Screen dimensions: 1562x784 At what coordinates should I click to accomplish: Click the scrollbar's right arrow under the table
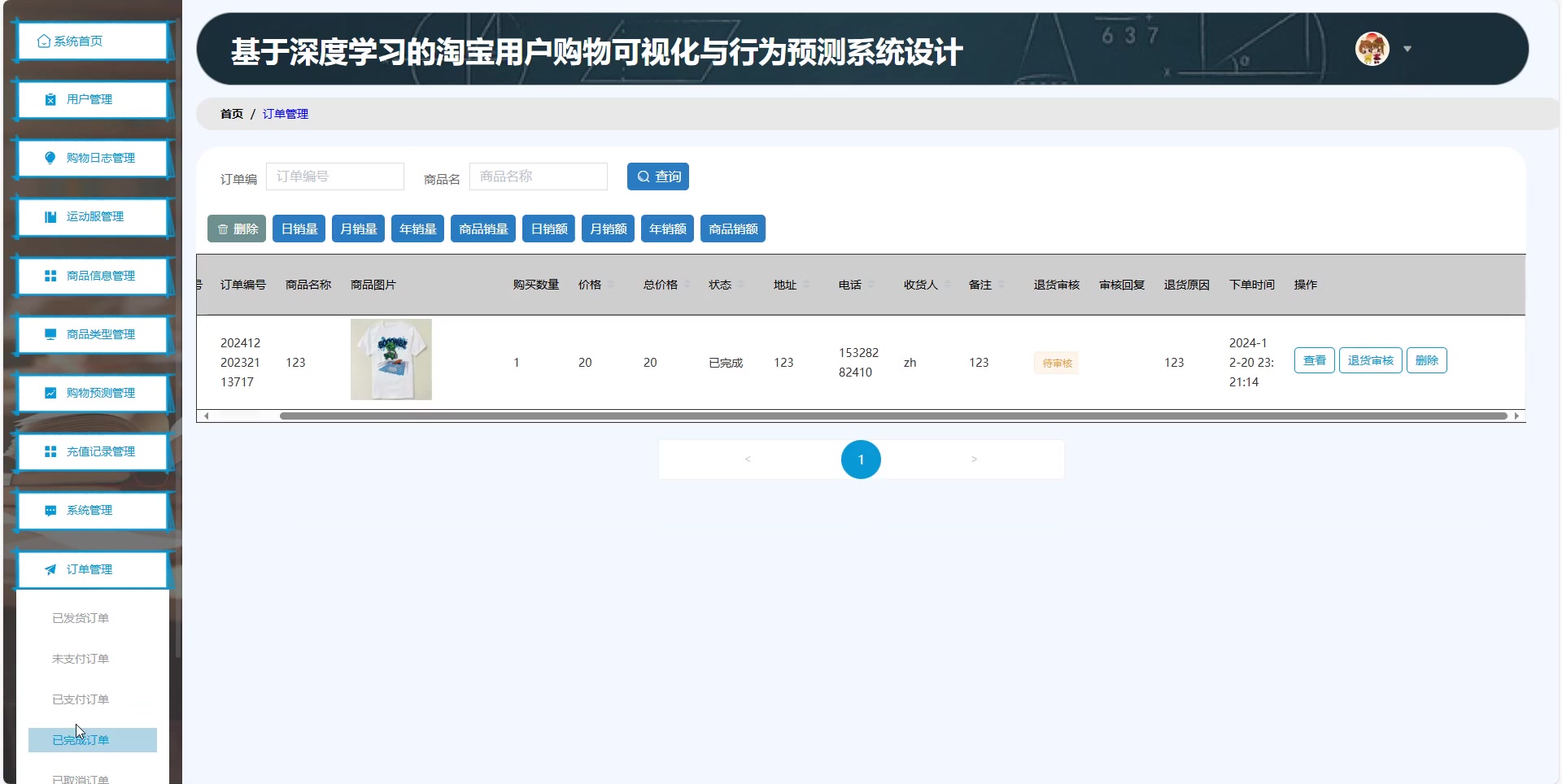pos(1516,416)
